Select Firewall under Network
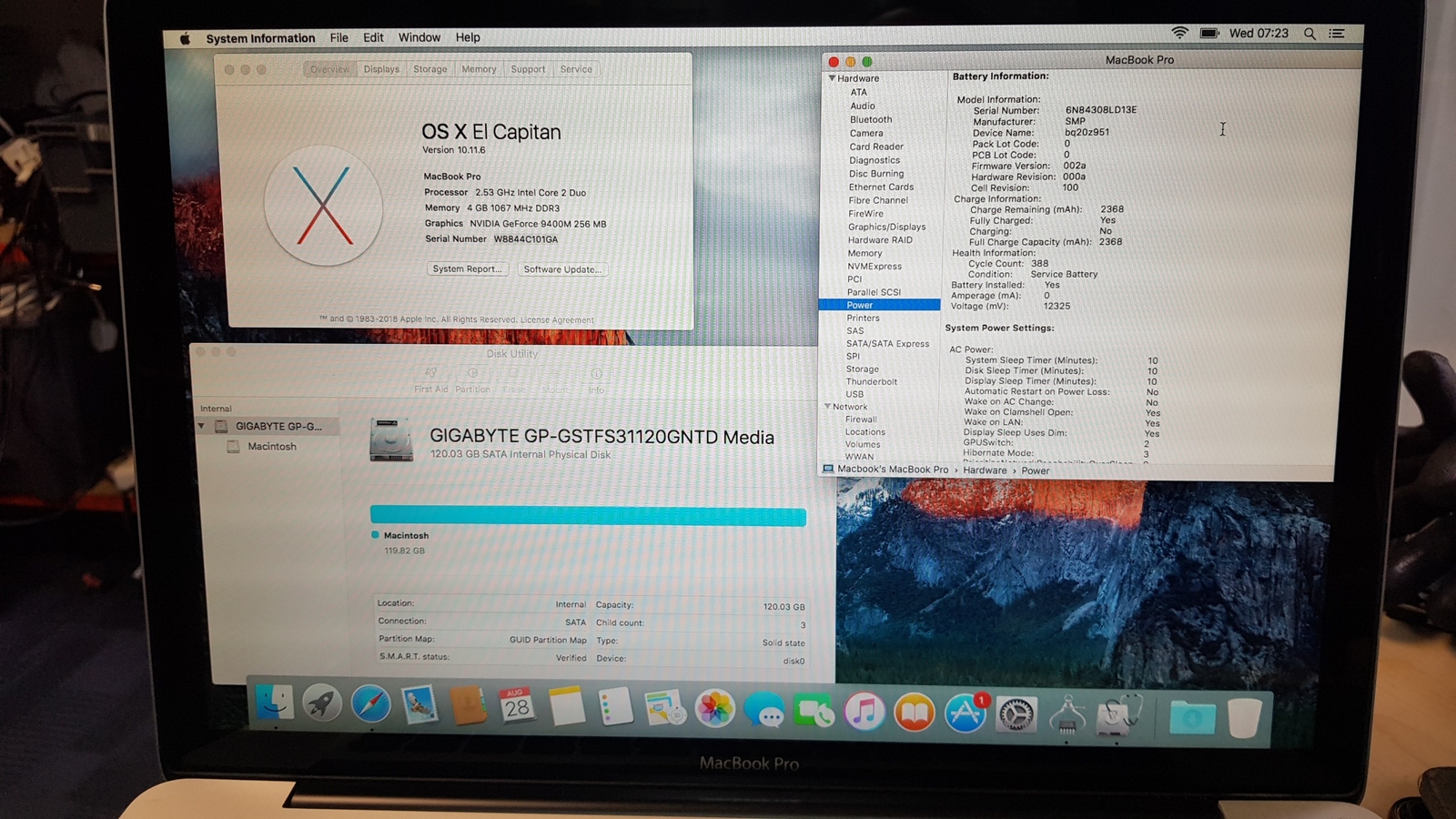This screenshot has height=819, width=1456. (x=861, y=420)
